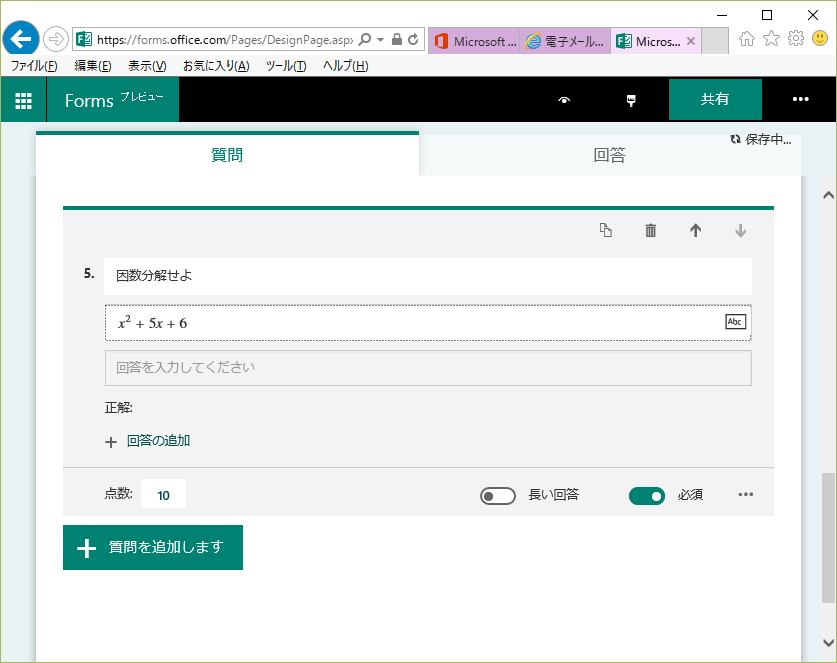The height and width of the screenshot is (663, 837).
Task: Open the 表示(V) menu
Action: click(x=147, y=66)
